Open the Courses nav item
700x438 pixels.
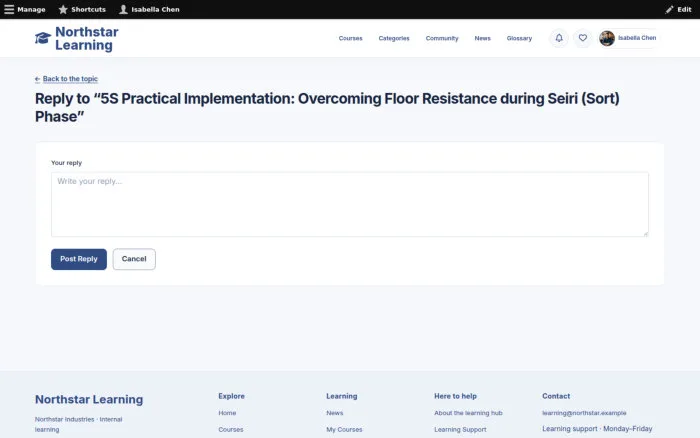coord(350,38)
